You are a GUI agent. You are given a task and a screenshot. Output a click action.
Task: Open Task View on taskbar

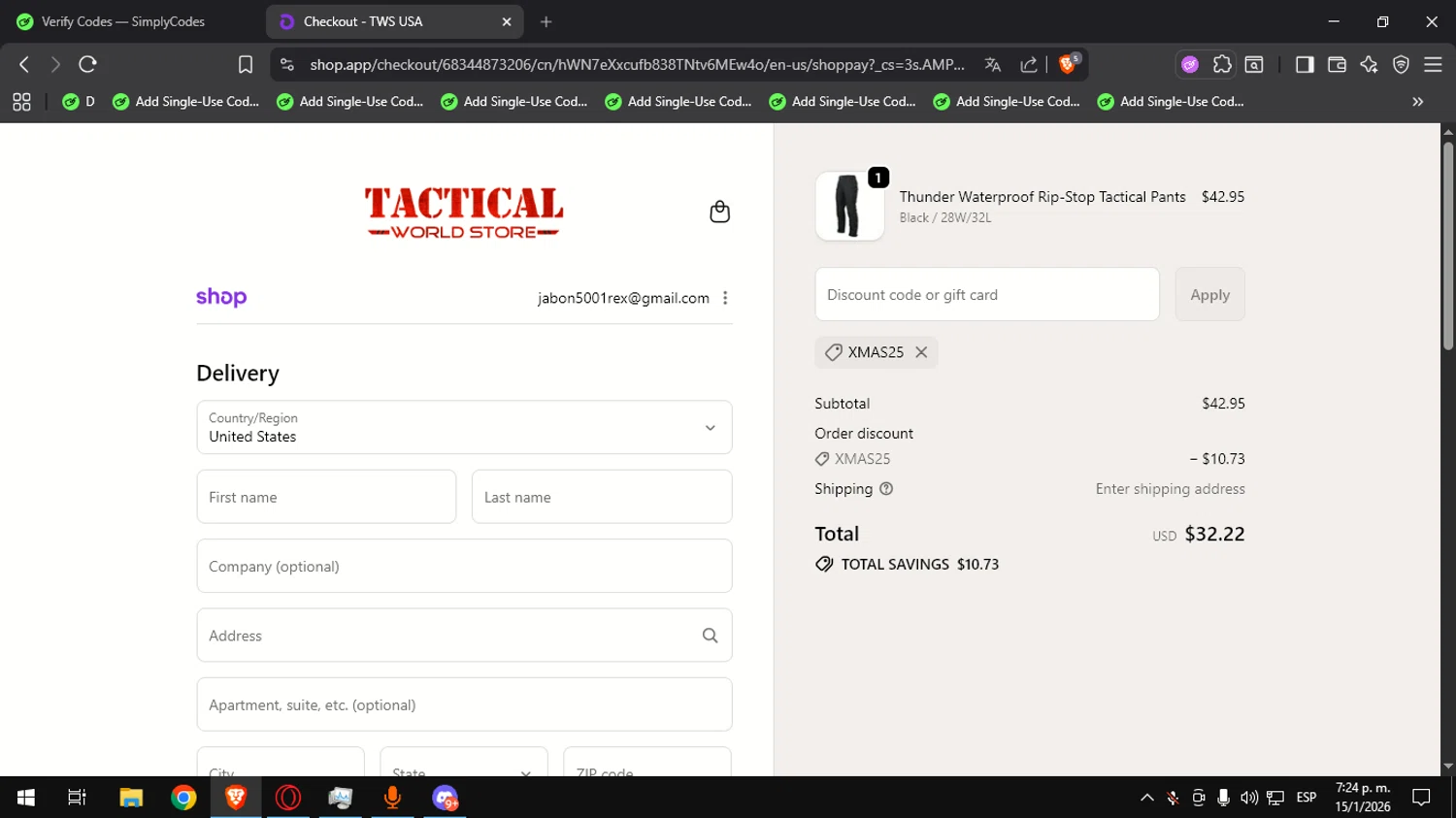(x=77, y=798)
